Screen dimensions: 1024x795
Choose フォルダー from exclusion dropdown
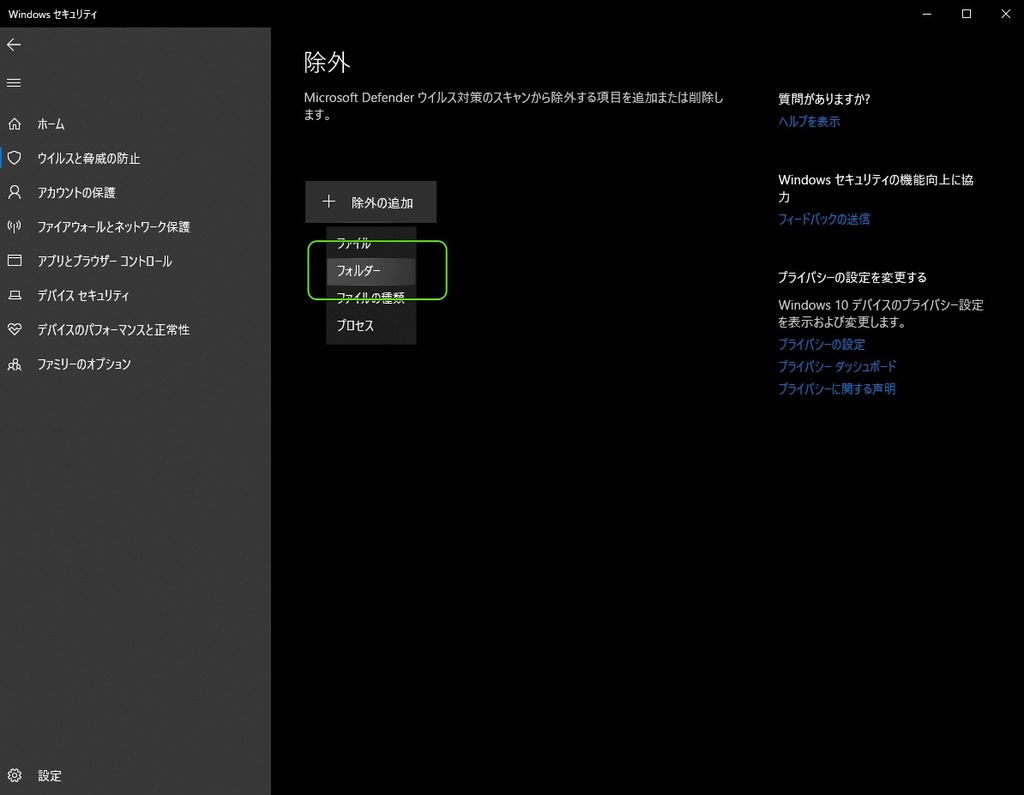(x=371, y=270)
